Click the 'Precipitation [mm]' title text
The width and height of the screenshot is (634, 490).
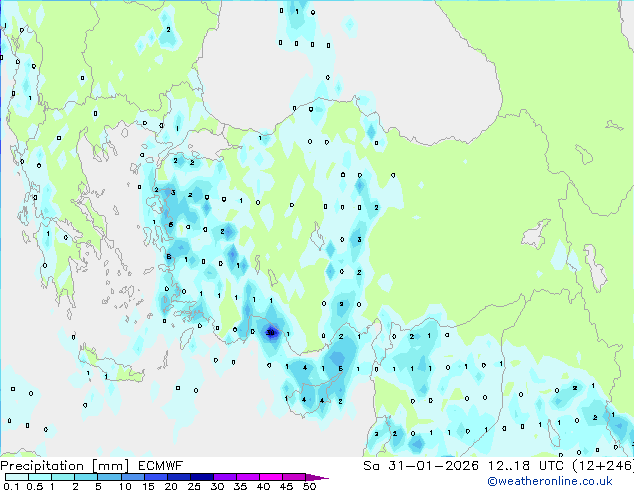point(65,466)
